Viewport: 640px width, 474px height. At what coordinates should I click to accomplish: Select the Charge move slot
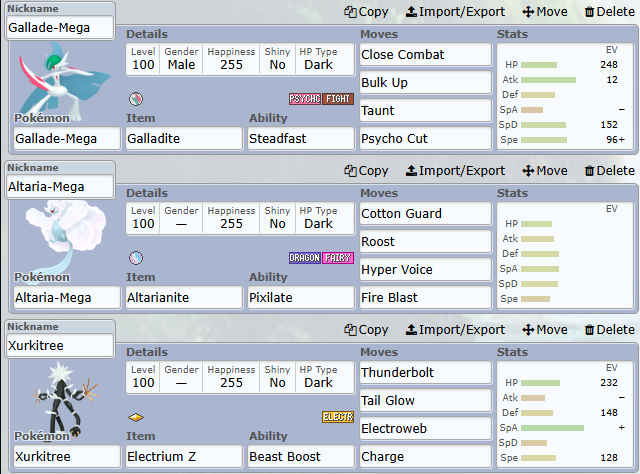[426, 456]
